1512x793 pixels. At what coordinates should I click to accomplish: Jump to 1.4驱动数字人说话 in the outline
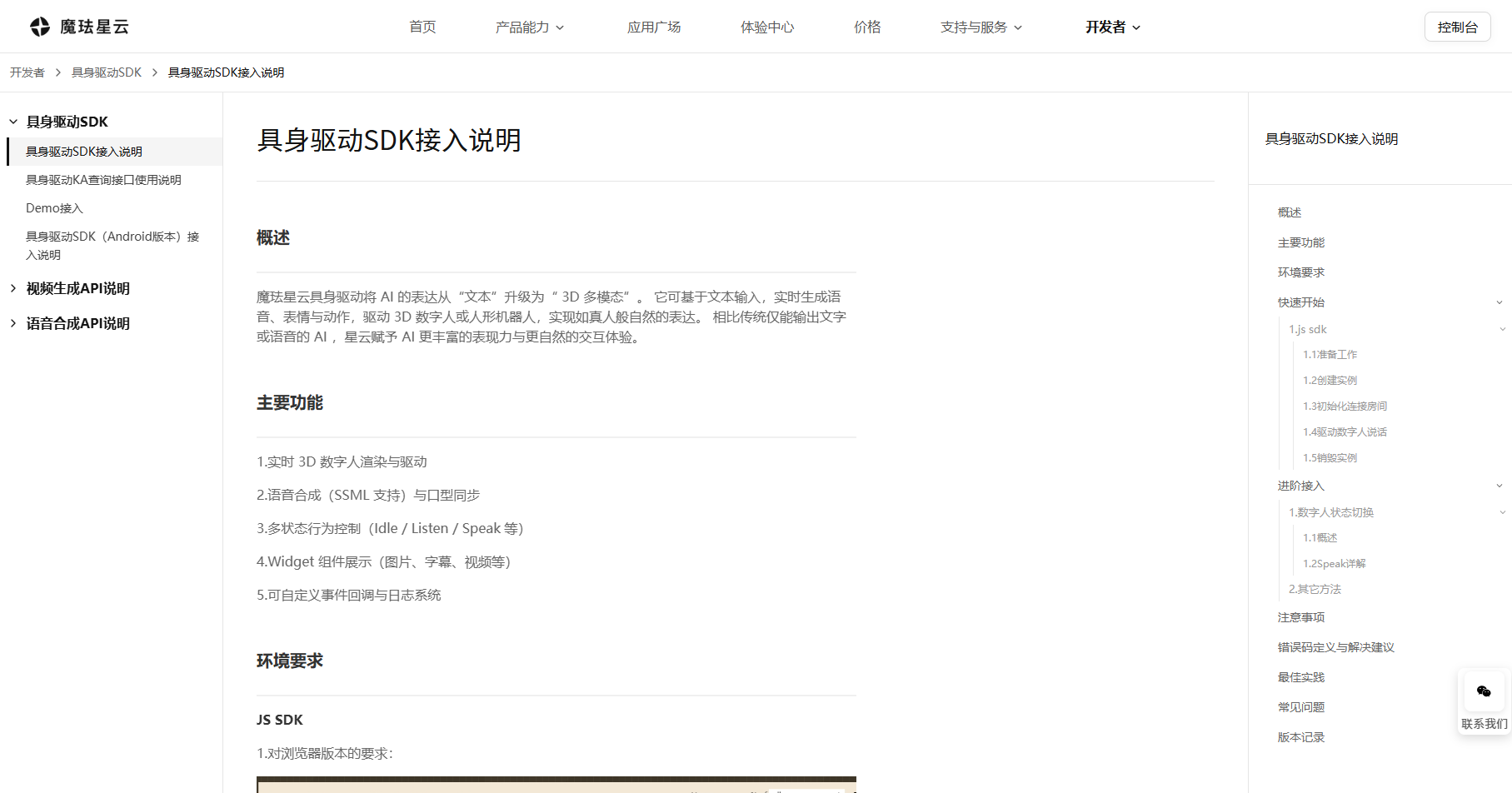(1345, 431)
